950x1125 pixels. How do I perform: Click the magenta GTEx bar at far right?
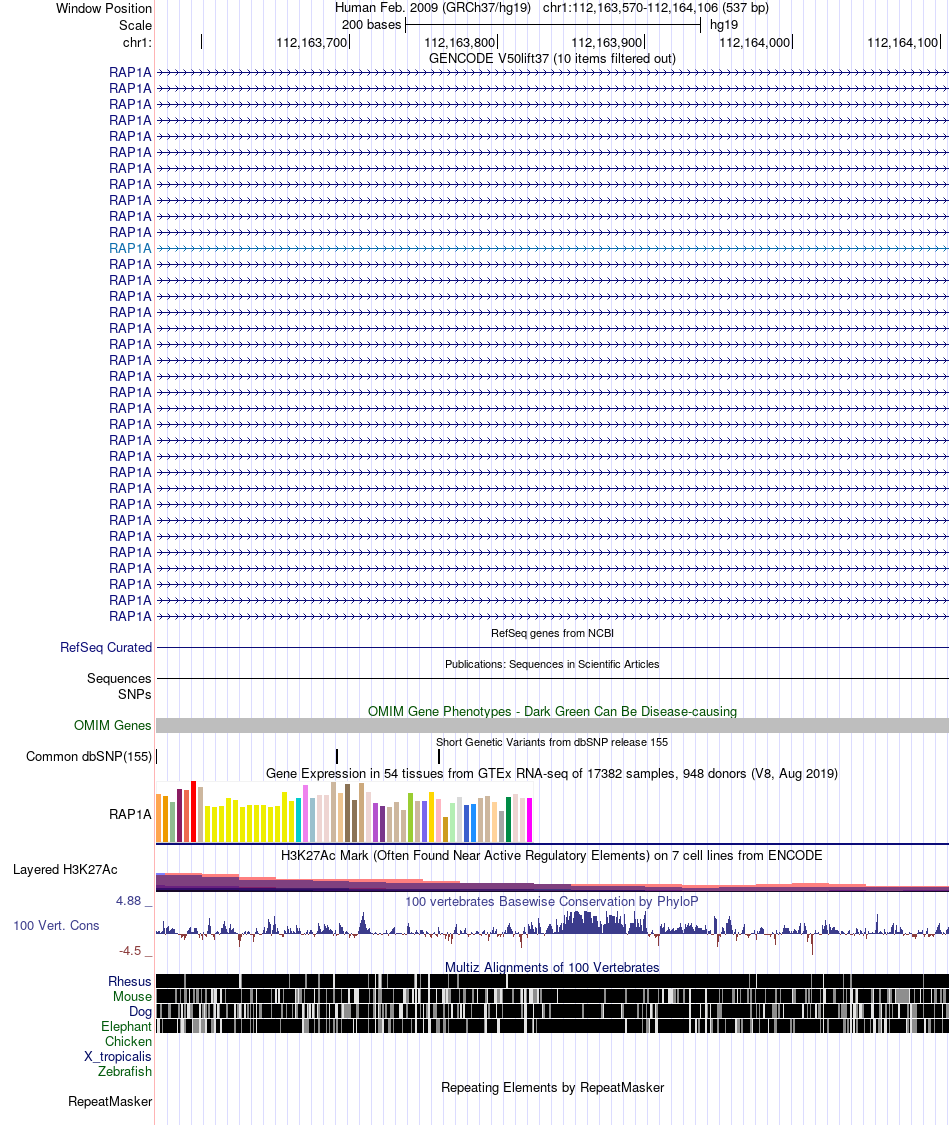coord(530,820)
